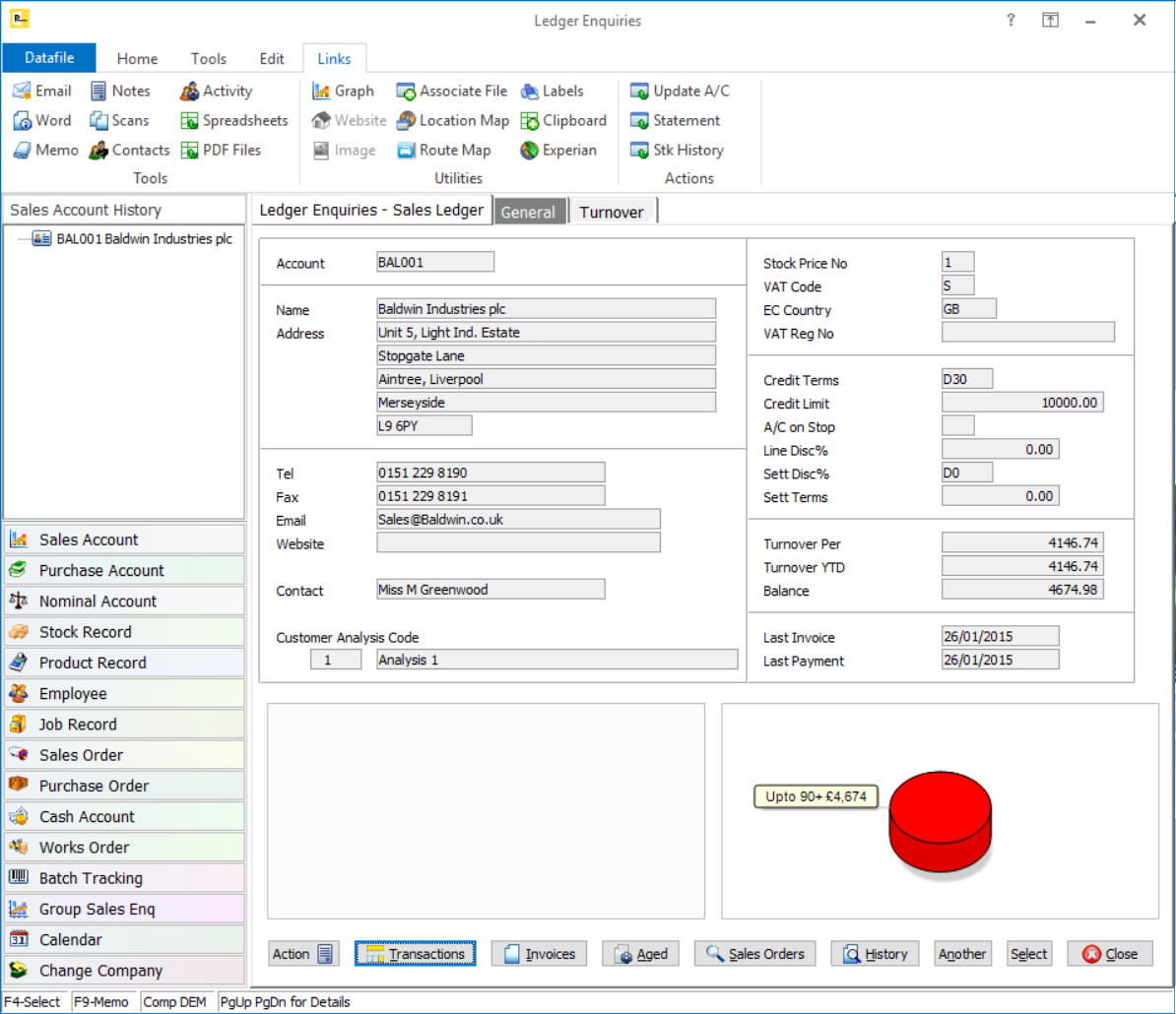Open the Calendar
This screenshot has width=1176, height=1014.
(124, 939)
